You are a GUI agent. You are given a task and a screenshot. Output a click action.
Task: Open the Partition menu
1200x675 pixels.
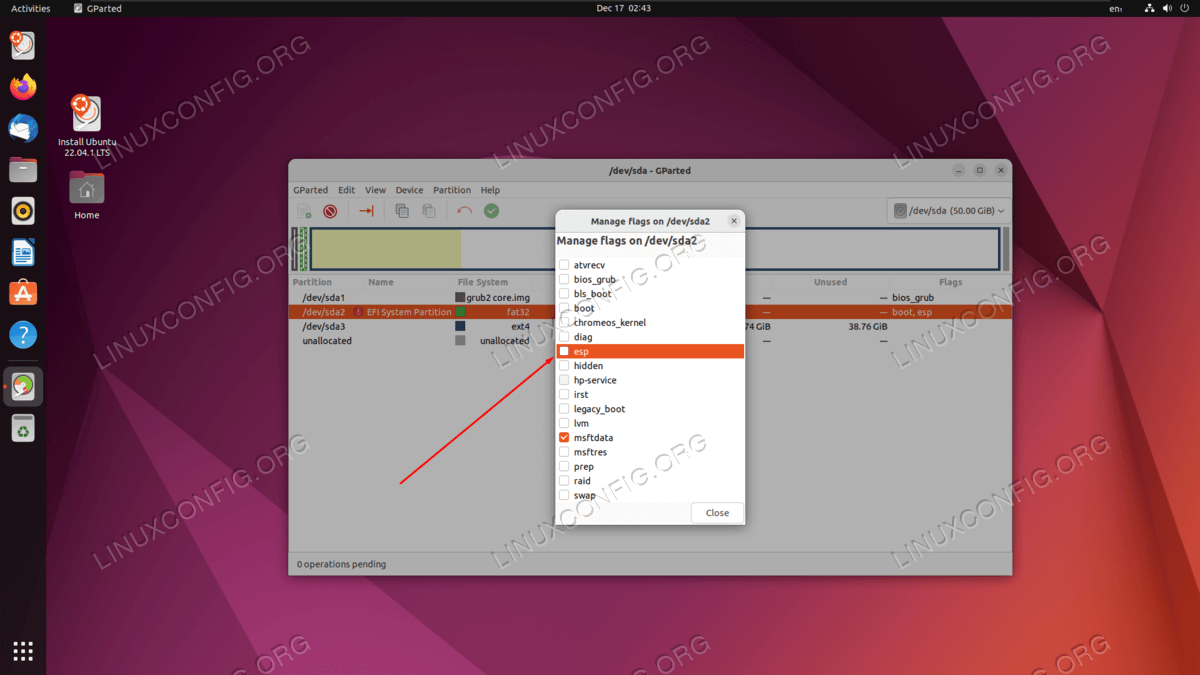pos(452,190)
